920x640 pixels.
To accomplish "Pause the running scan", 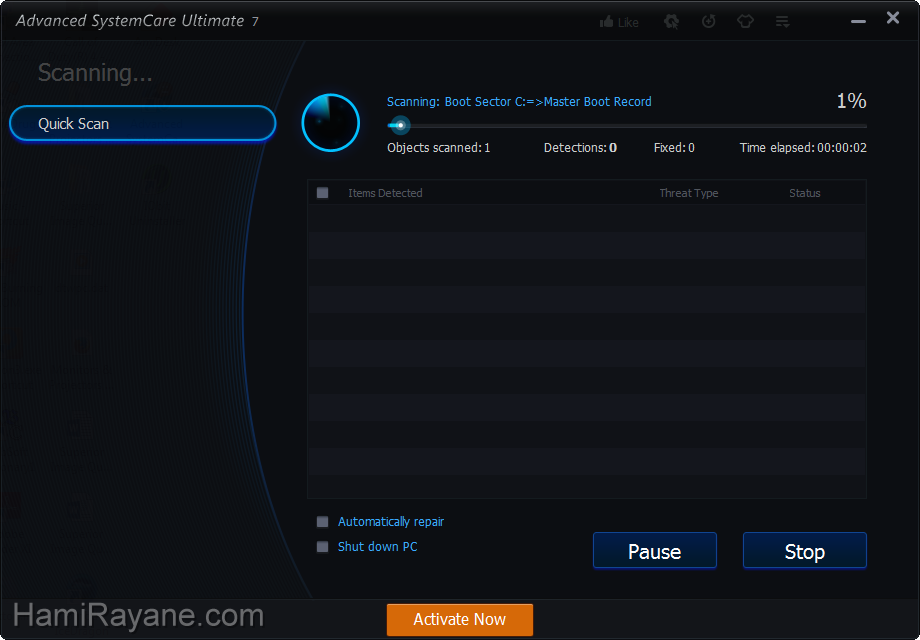I will click(655, 551).
